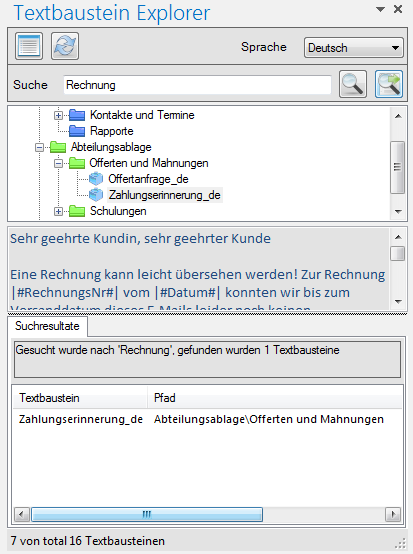Click the green Schulungen folder icon
This screenshot has height=554, width=413.
[x=77, y=211]
